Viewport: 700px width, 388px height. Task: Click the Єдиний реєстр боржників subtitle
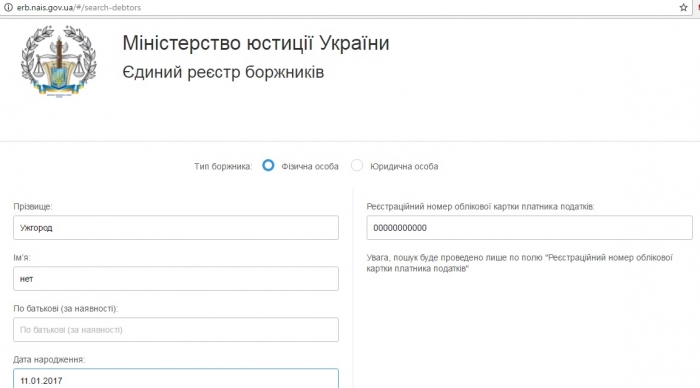(223, 72)
